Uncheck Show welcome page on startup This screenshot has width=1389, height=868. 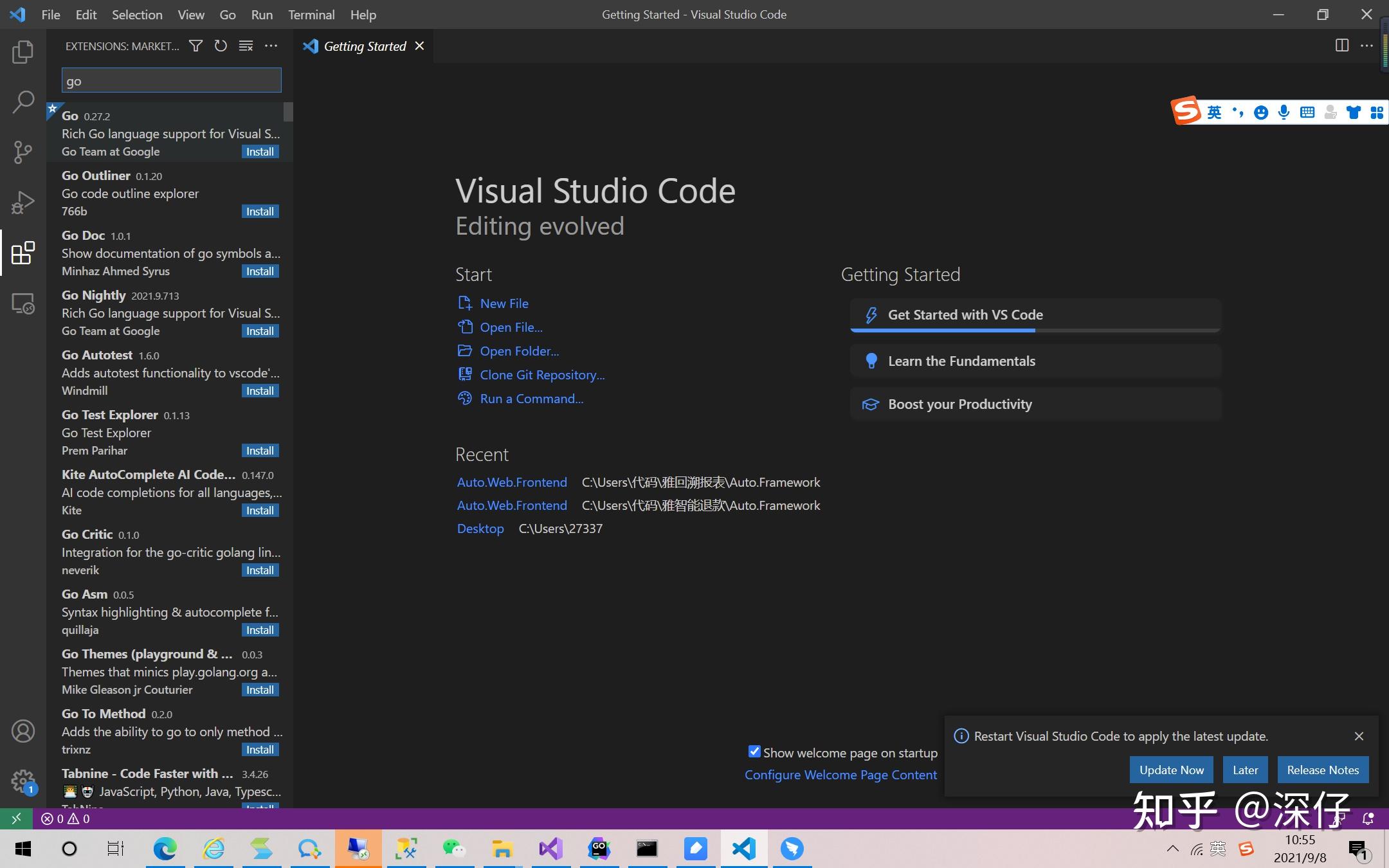coord(754,752)
